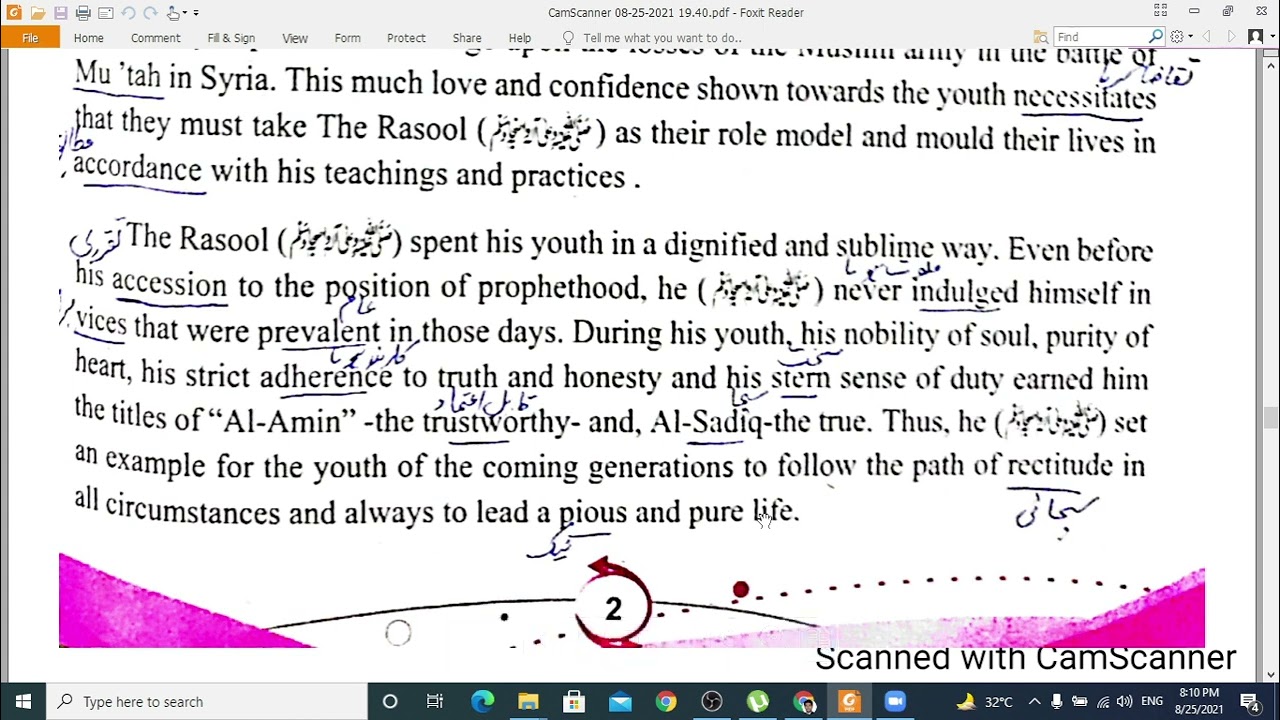Open the Fill & Sign tab
The width and height of the screenshot is (1280, 720).
click(231, 38)
